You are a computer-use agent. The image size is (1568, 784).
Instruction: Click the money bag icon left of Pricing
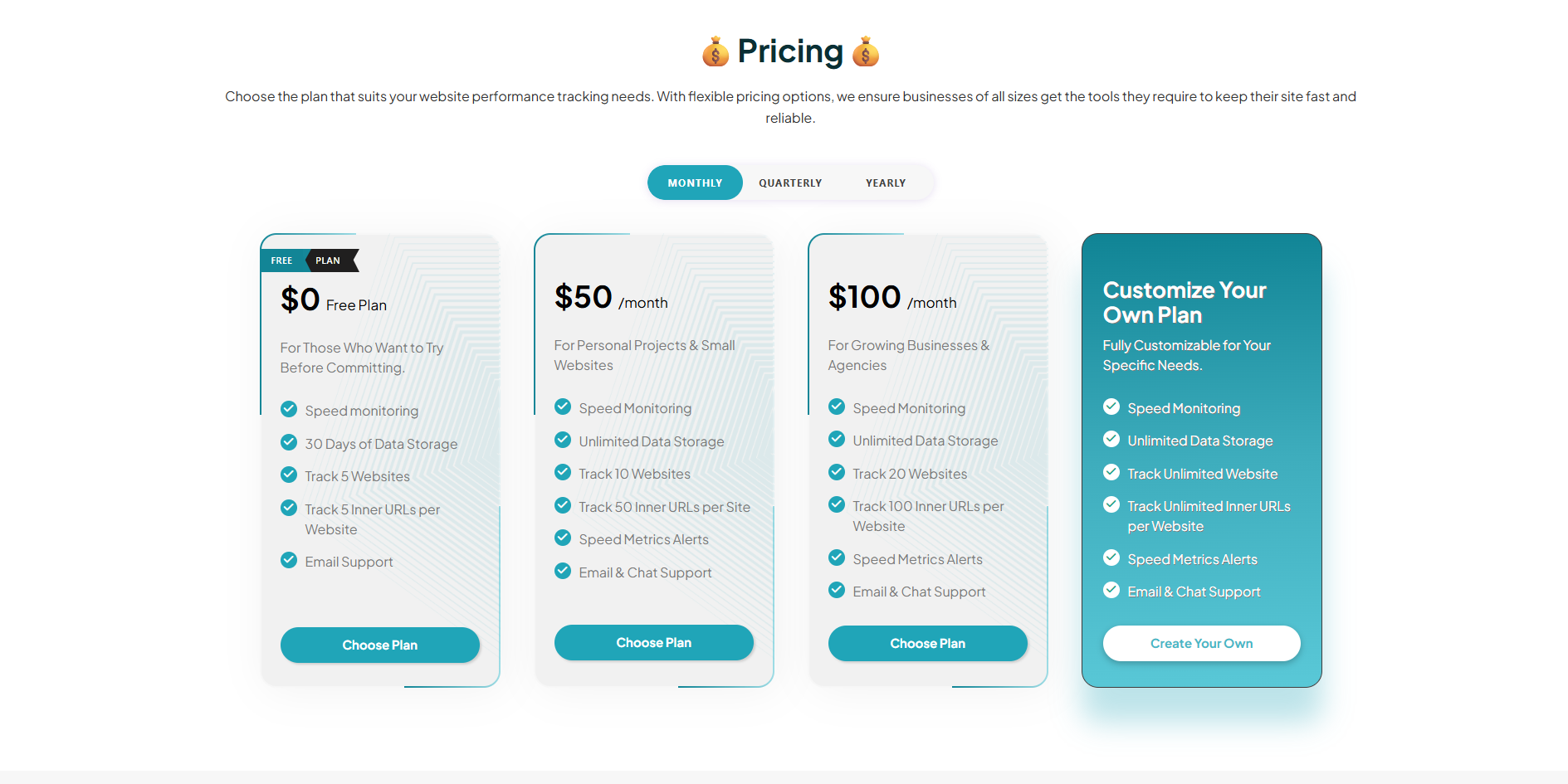tap(715, 51)
